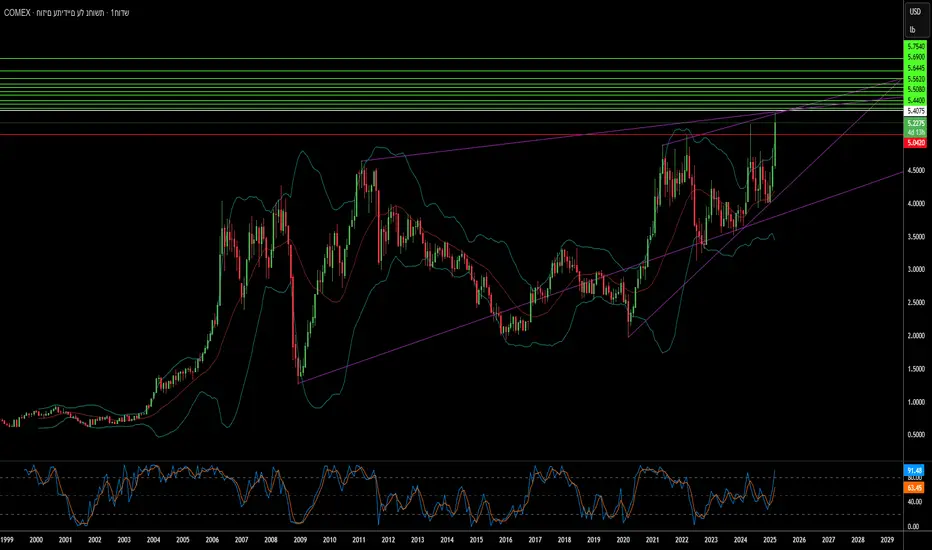The width and height of the screenshot is (932, 550).
Task: Select the 80.00 level on the oscillator scale
Action: [914, 477]
